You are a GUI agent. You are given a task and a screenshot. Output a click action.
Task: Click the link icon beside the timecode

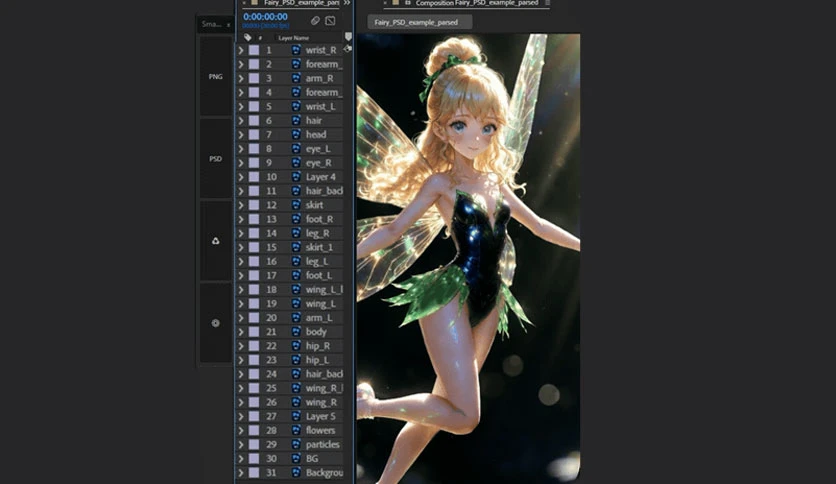click(315, 20)
